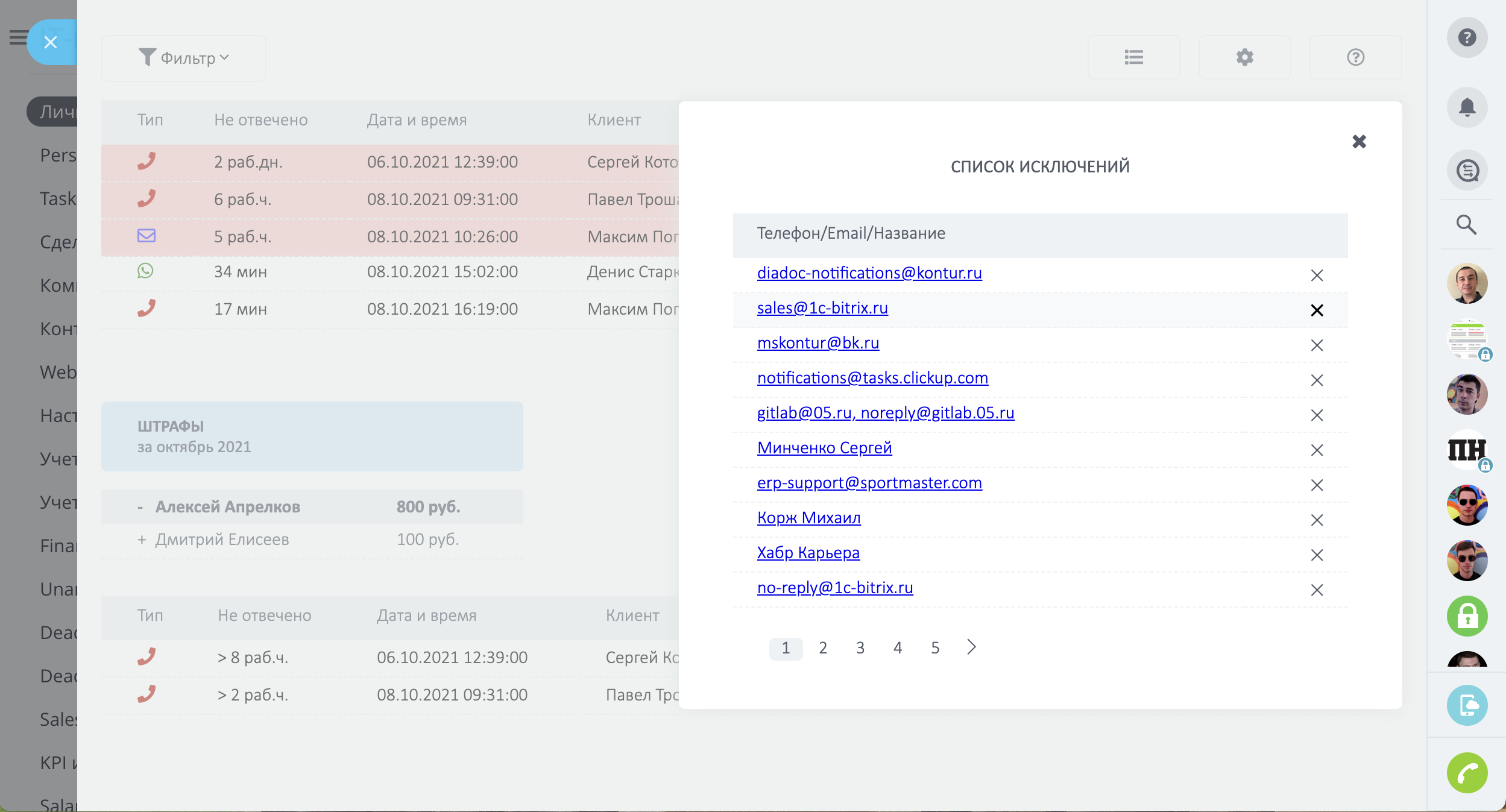Select page 5 in pagination
The image size is (1506, 812).
pos(935,648)
